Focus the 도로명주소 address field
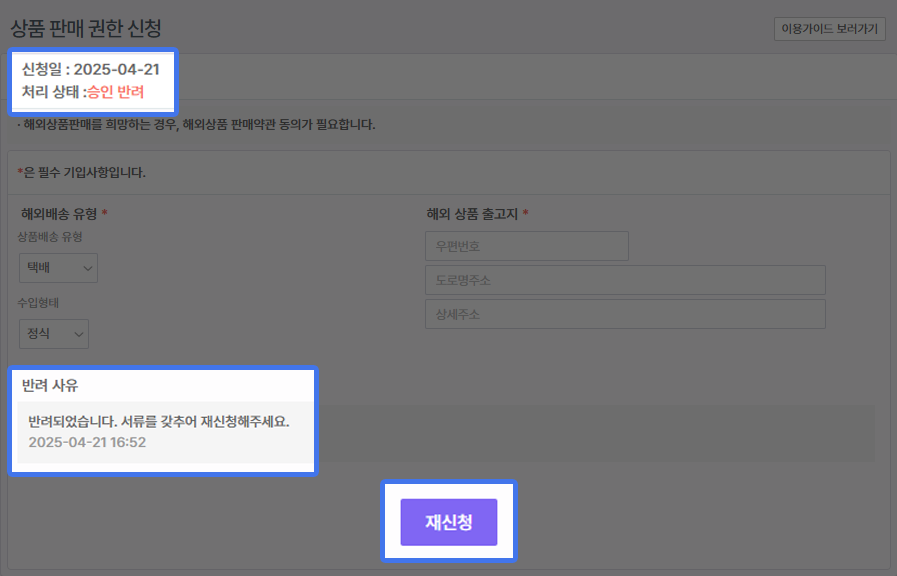The width and height of the screenshot is (897, 576). pos(624,280)
